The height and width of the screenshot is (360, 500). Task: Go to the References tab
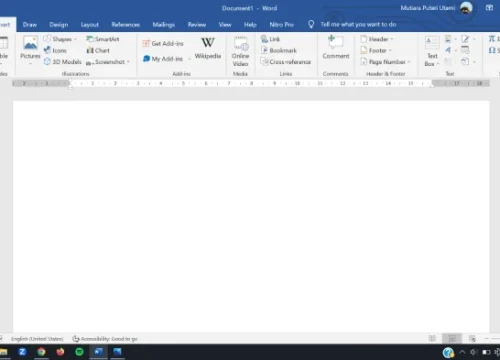(126, 25)
